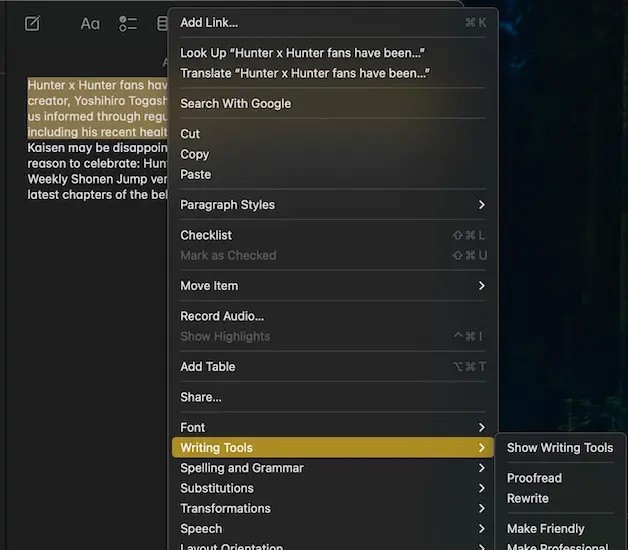
Task: Click Show Writing Tools in submenu
Action: (x=560, y=448)
